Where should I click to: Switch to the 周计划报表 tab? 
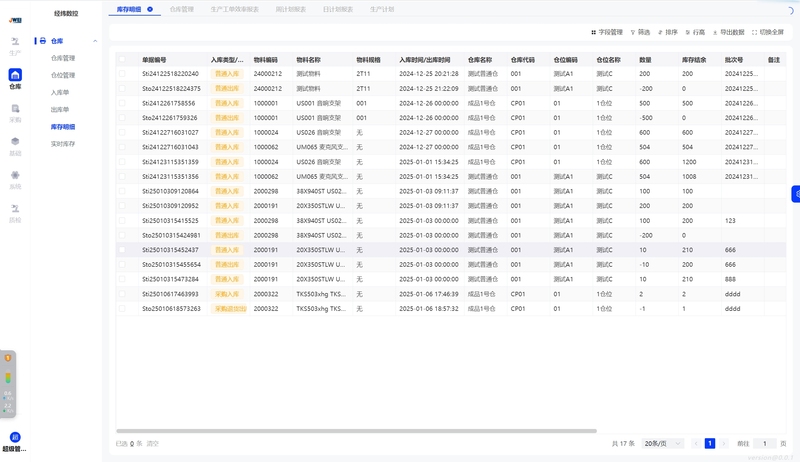(291, 9)
